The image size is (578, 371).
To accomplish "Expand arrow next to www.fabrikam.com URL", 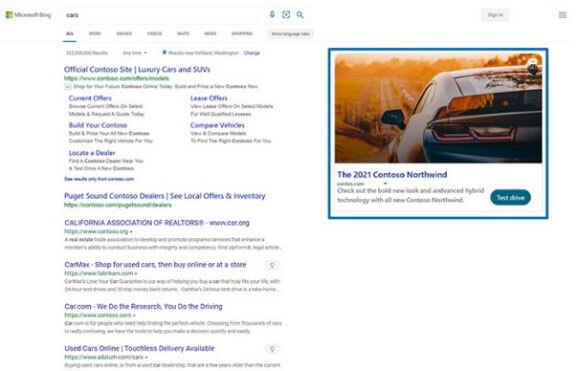I will pos(136,274).
